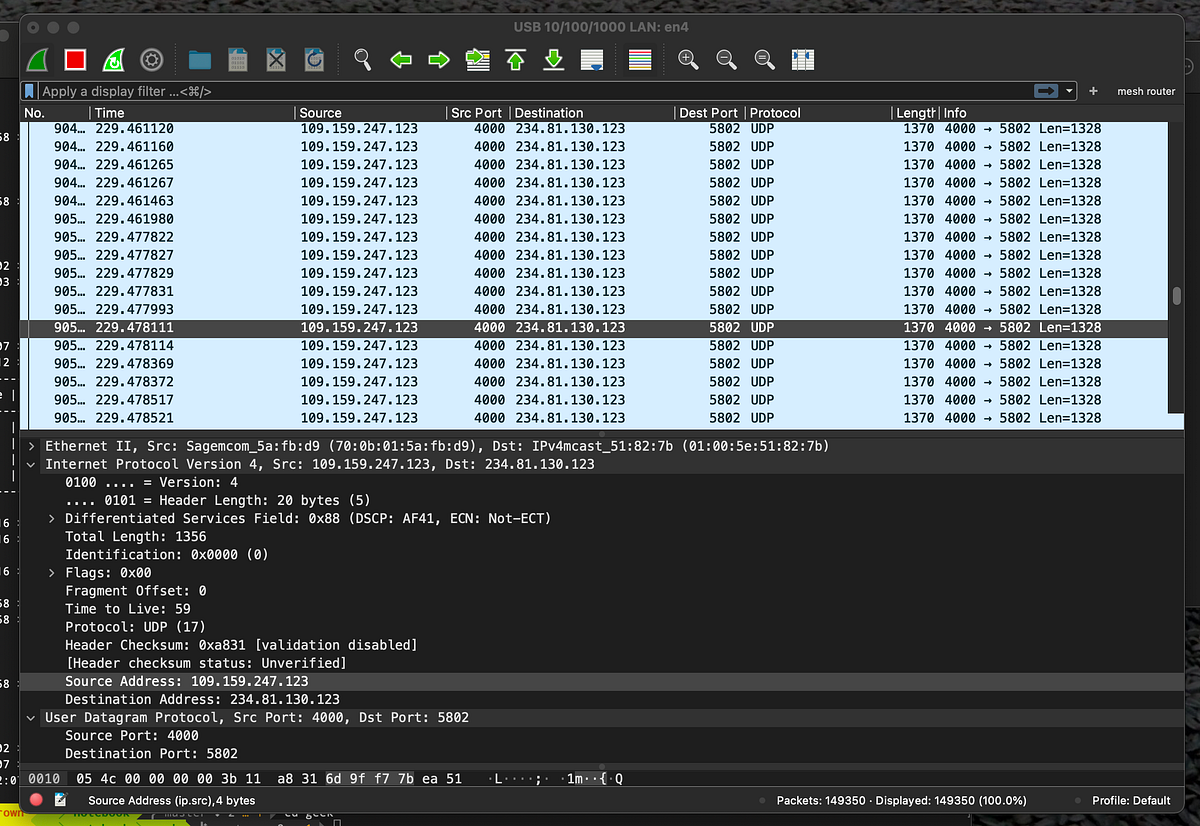Sort by the Length column header
The width and height of the screenshot is (1200, 826).
pyautogui.click(x=916, y=113)
